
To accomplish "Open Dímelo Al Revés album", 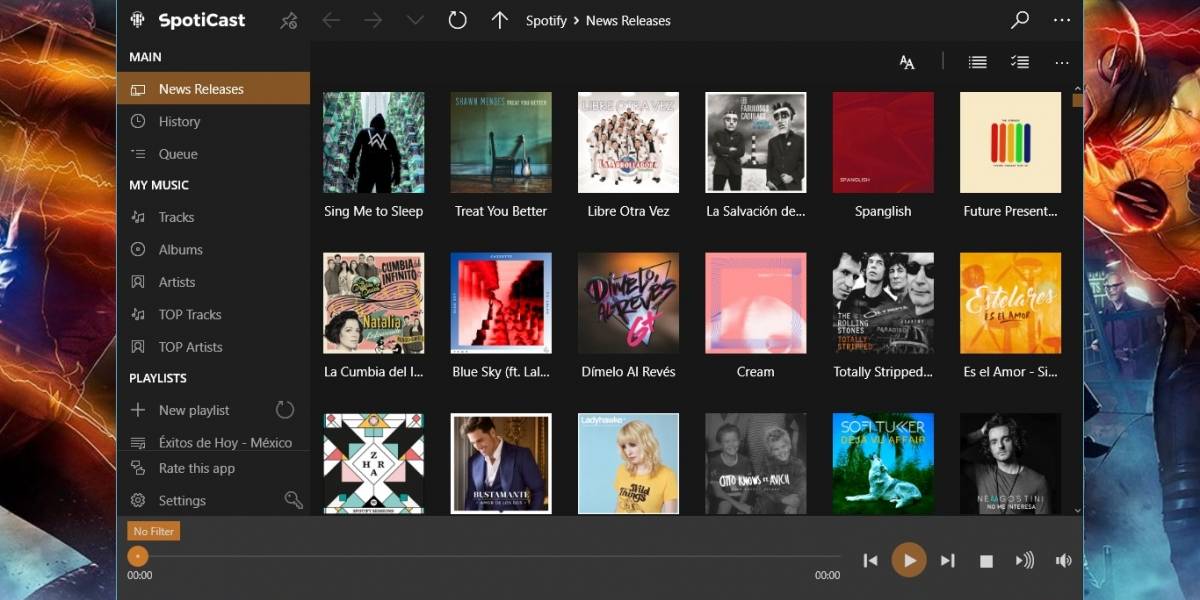I will (x=628, y=303).
